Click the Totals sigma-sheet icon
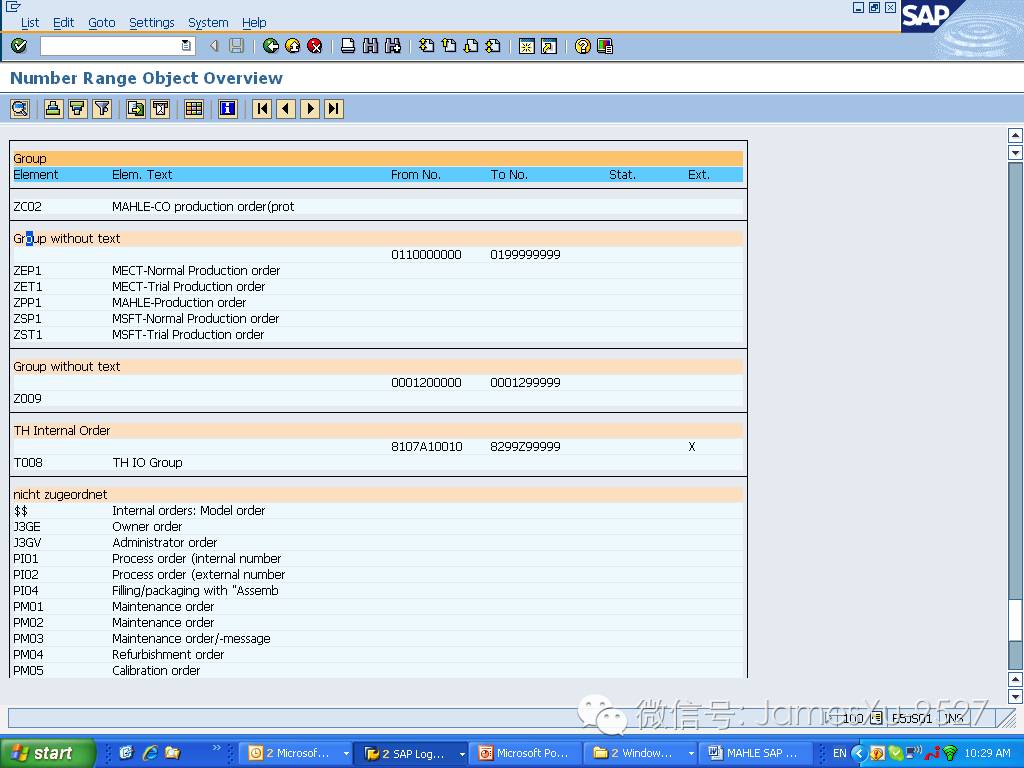1024x768 pixels. point(160,108)
